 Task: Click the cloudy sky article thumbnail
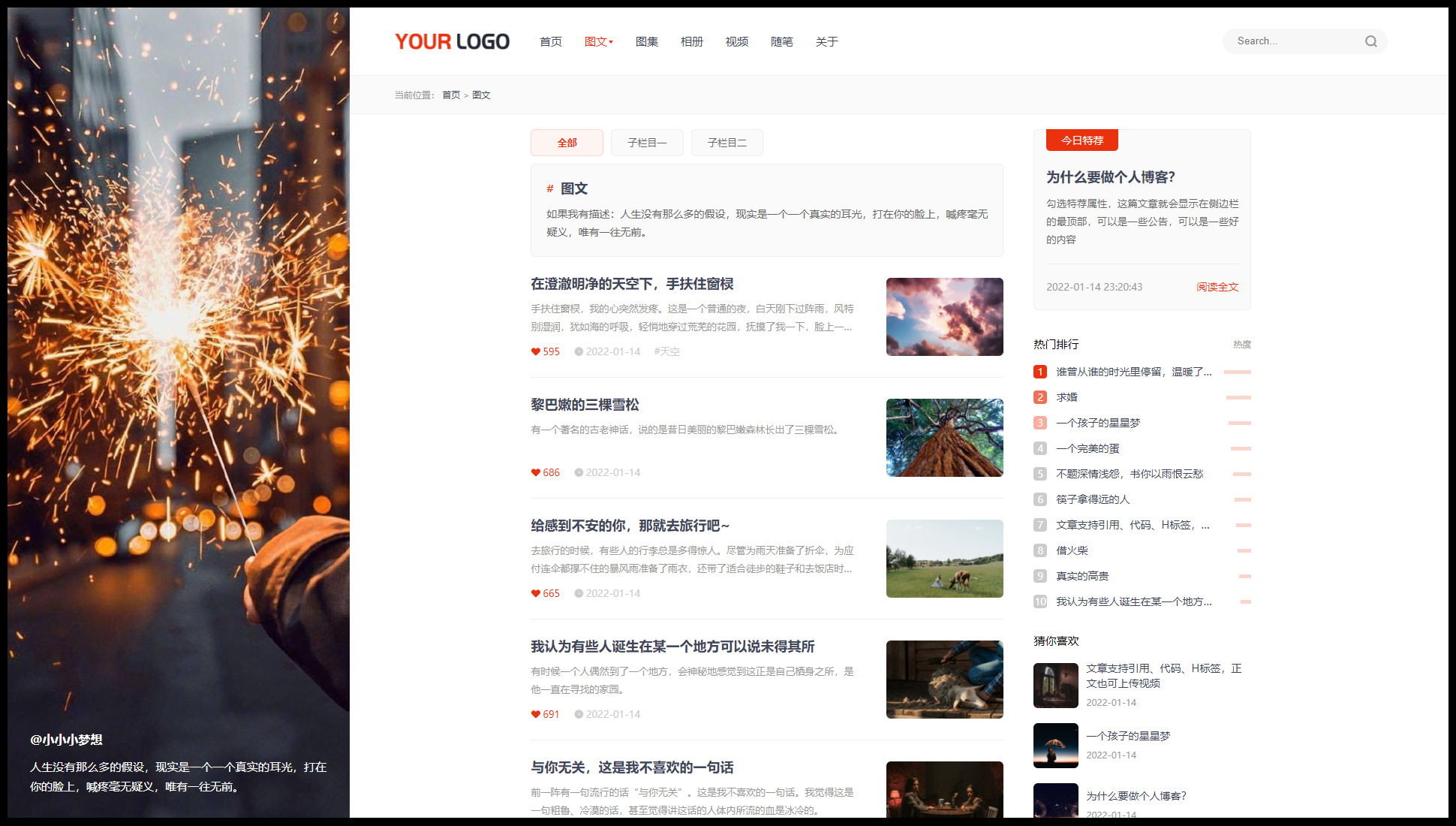tap(944, 317)
